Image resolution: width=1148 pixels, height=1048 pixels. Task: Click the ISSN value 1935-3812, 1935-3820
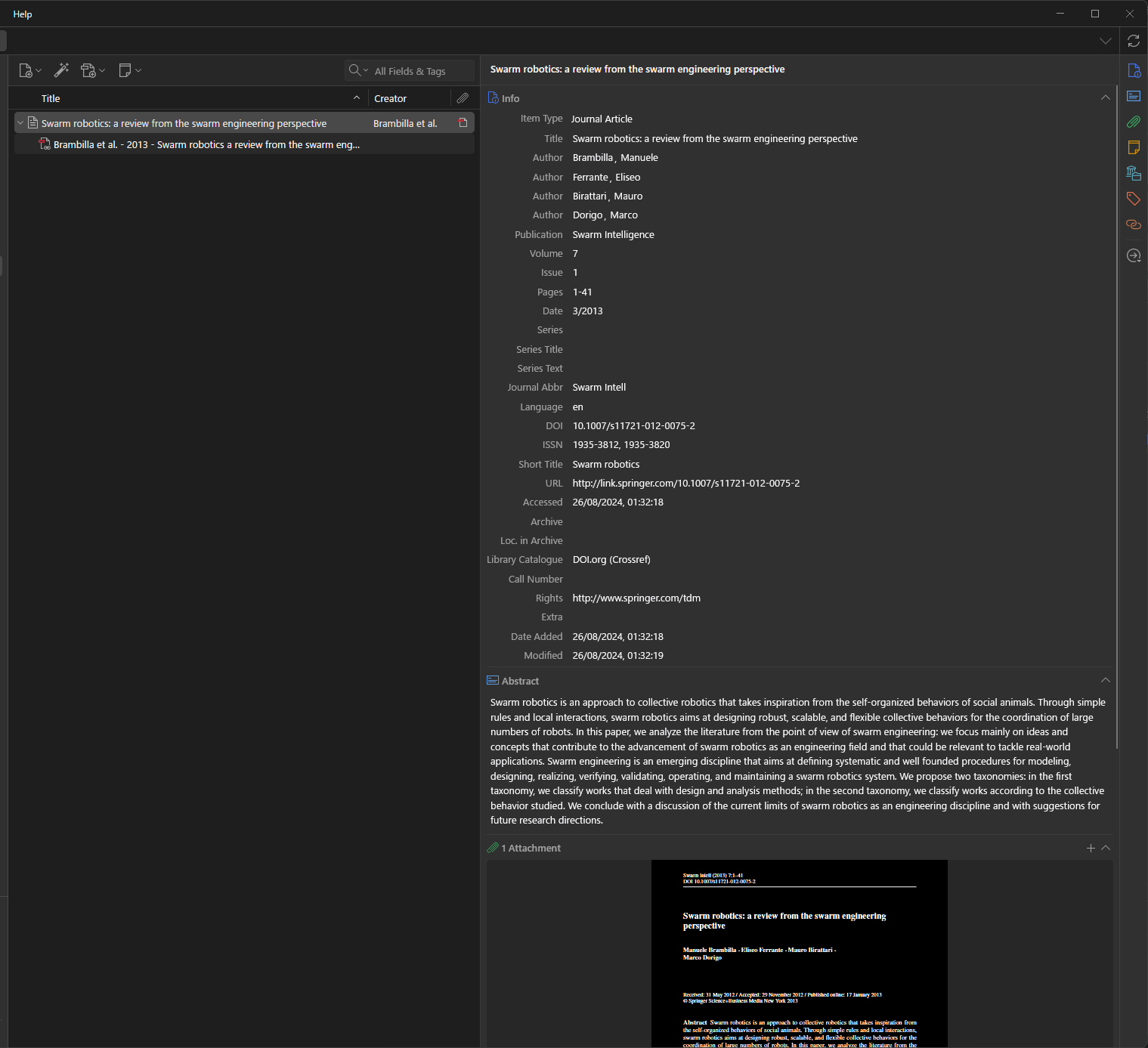click(x=621, y=444)
